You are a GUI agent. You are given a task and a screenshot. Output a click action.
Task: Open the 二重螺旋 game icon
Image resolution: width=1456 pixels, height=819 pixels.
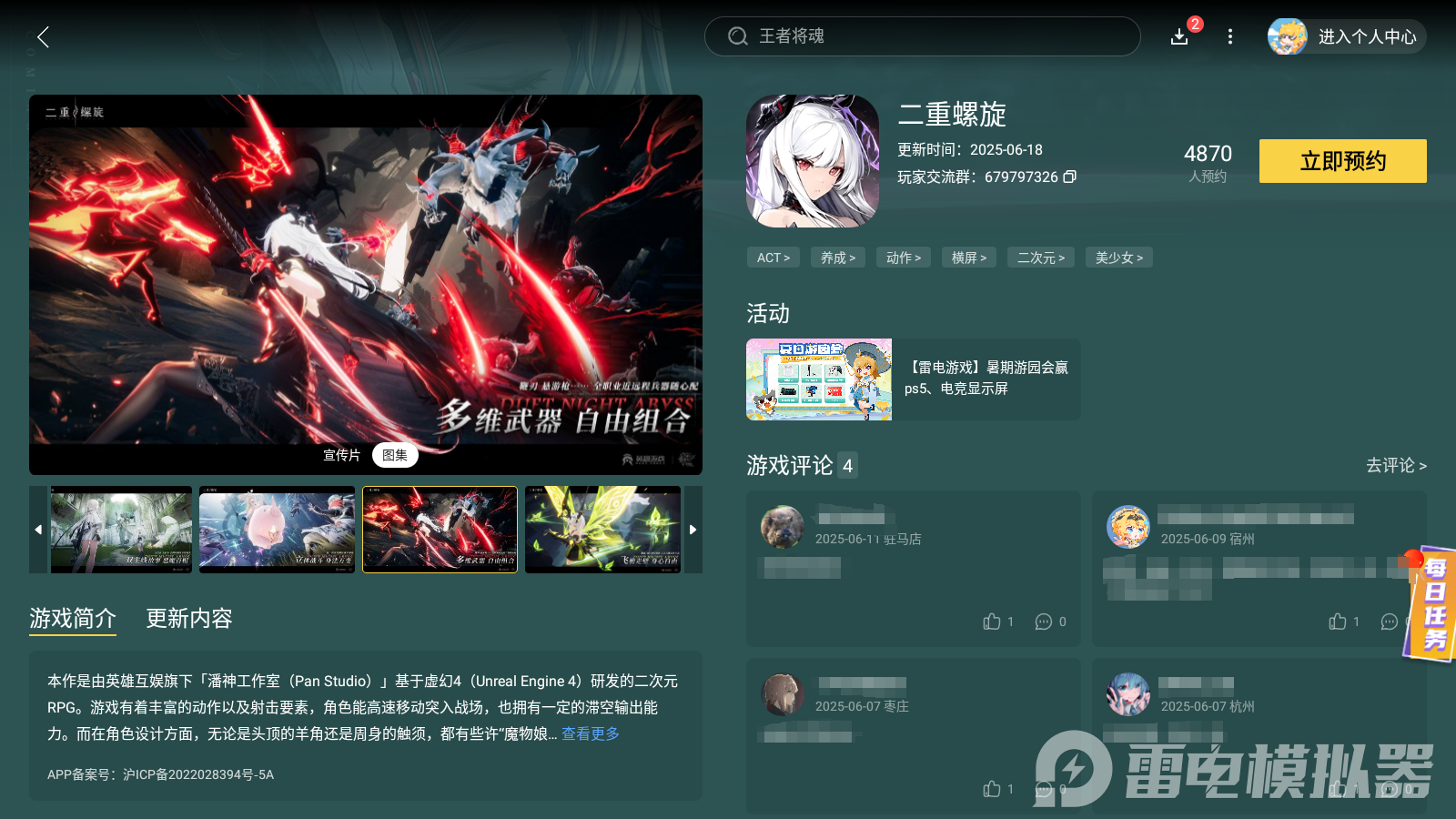click(x=813, y=161)
